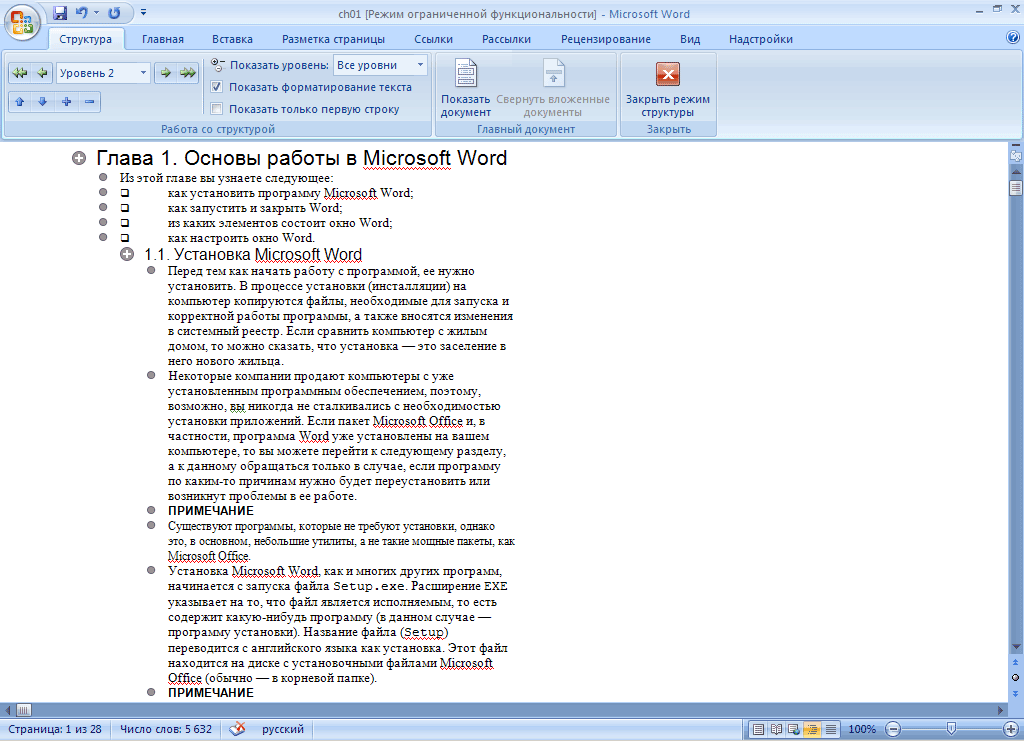1024x742 pixels.
Task: Open the Ссылки ribbon tab
Action: point(433,39)
